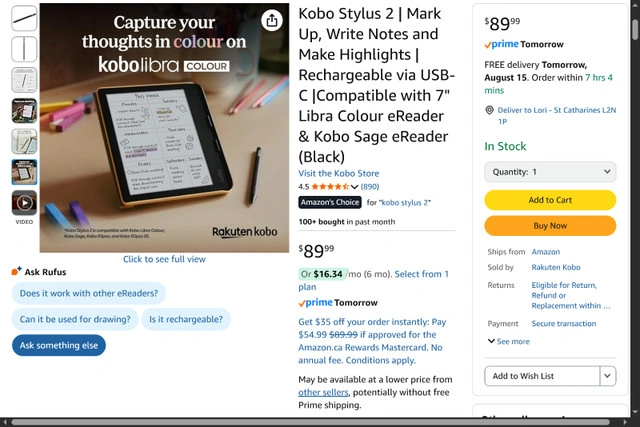Expand the See more details chevron
This screenshot has height=427, width=640.
491,341
